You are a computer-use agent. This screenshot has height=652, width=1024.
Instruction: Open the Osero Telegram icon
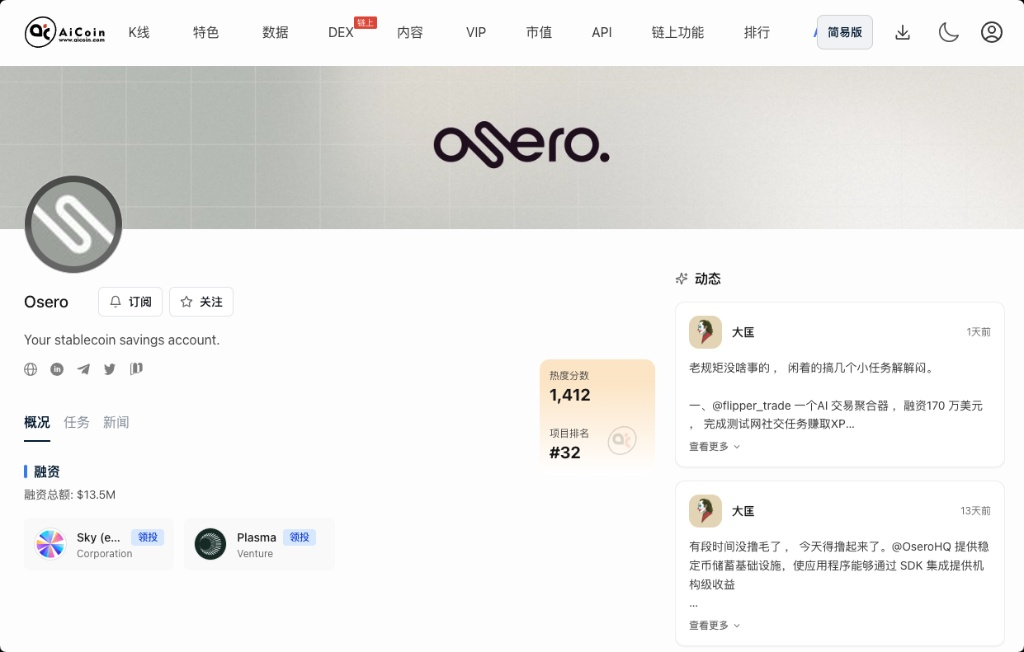(83, 369)
